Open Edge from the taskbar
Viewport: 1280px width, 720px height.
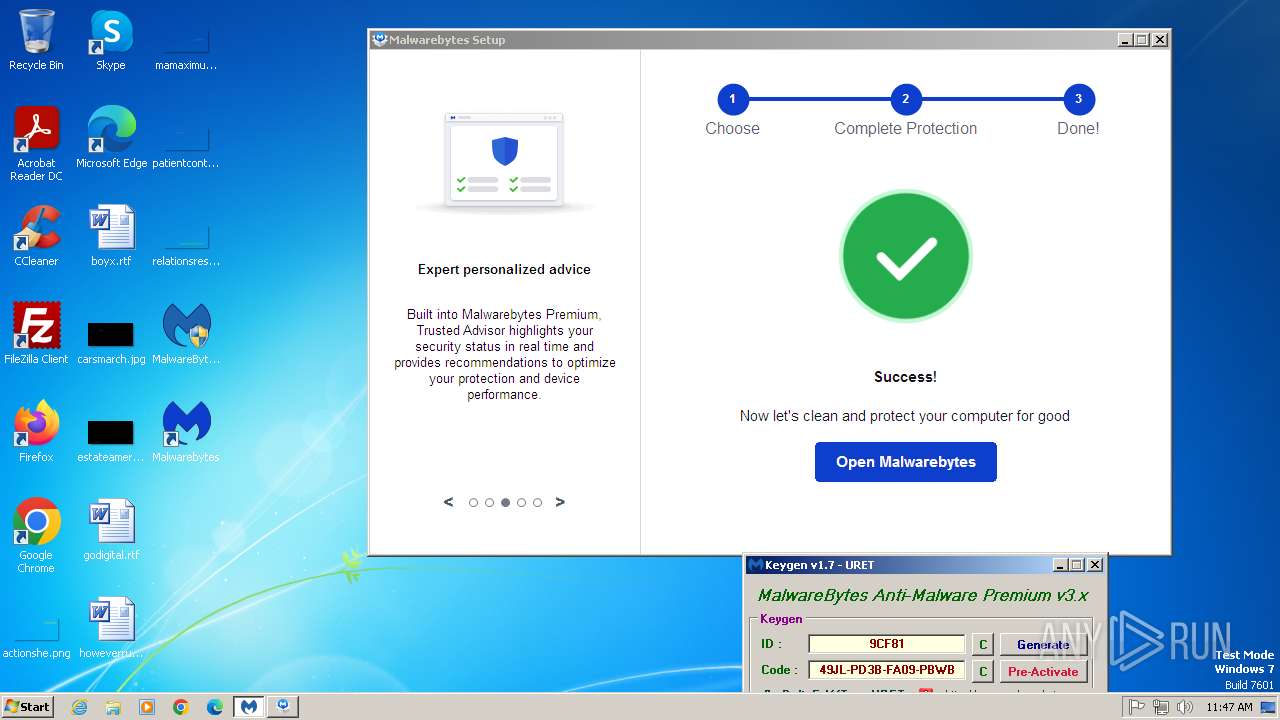click(x=215, y=707)
